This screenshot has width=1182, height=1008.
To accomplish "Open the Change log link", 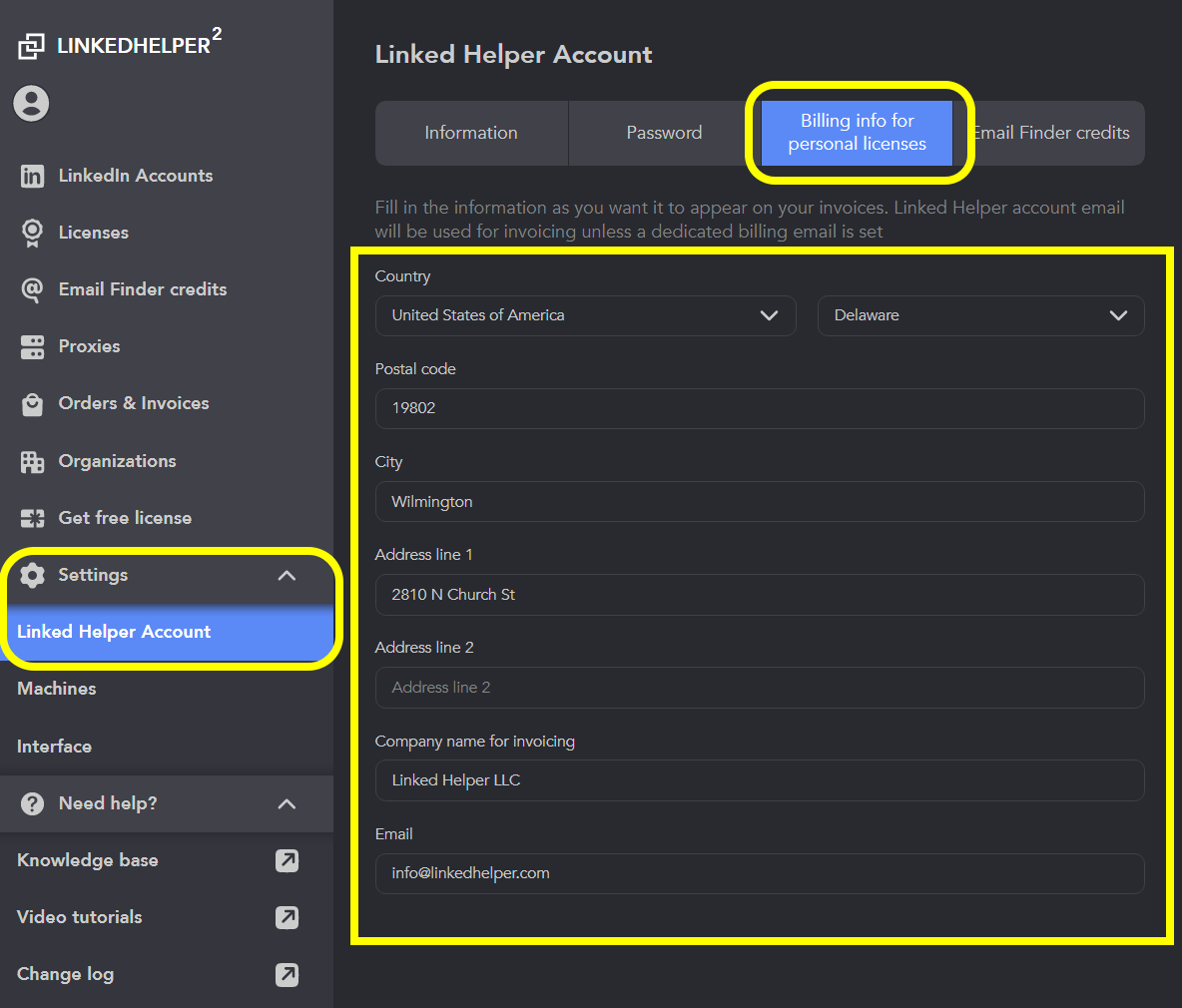I will coord(65,974).
